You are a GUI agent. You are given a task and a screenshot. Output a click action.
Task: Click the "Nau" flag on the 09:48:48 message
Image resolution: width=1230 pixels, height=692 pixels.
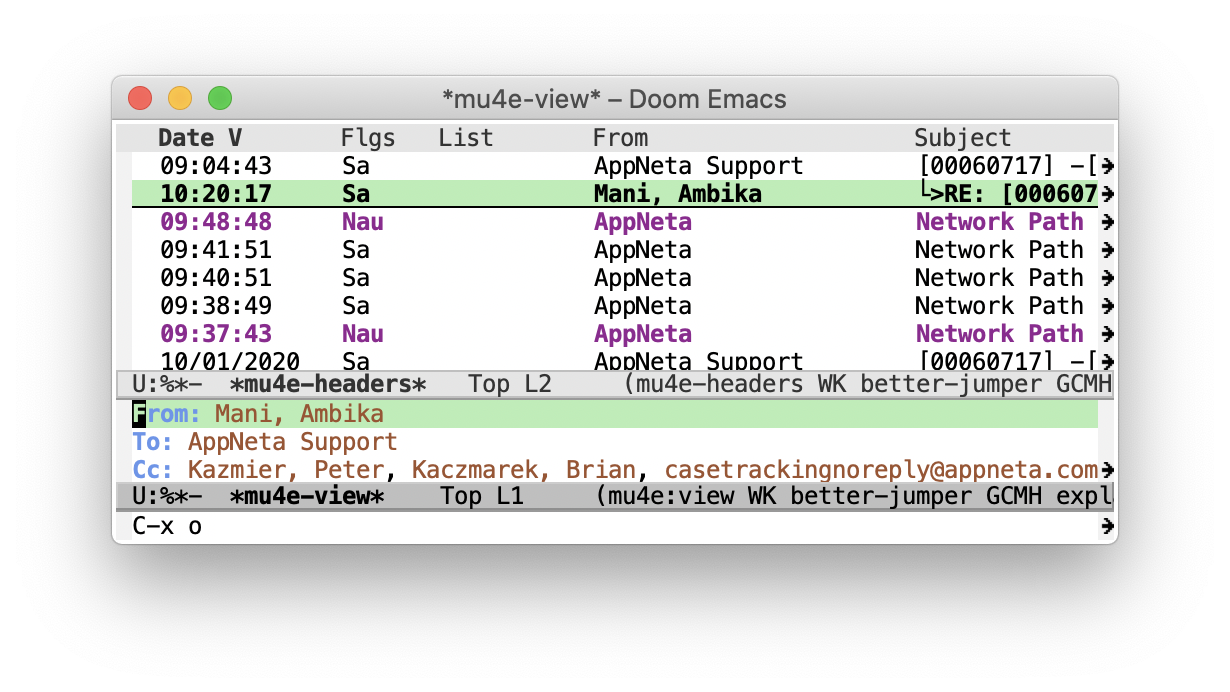(362, 221)
